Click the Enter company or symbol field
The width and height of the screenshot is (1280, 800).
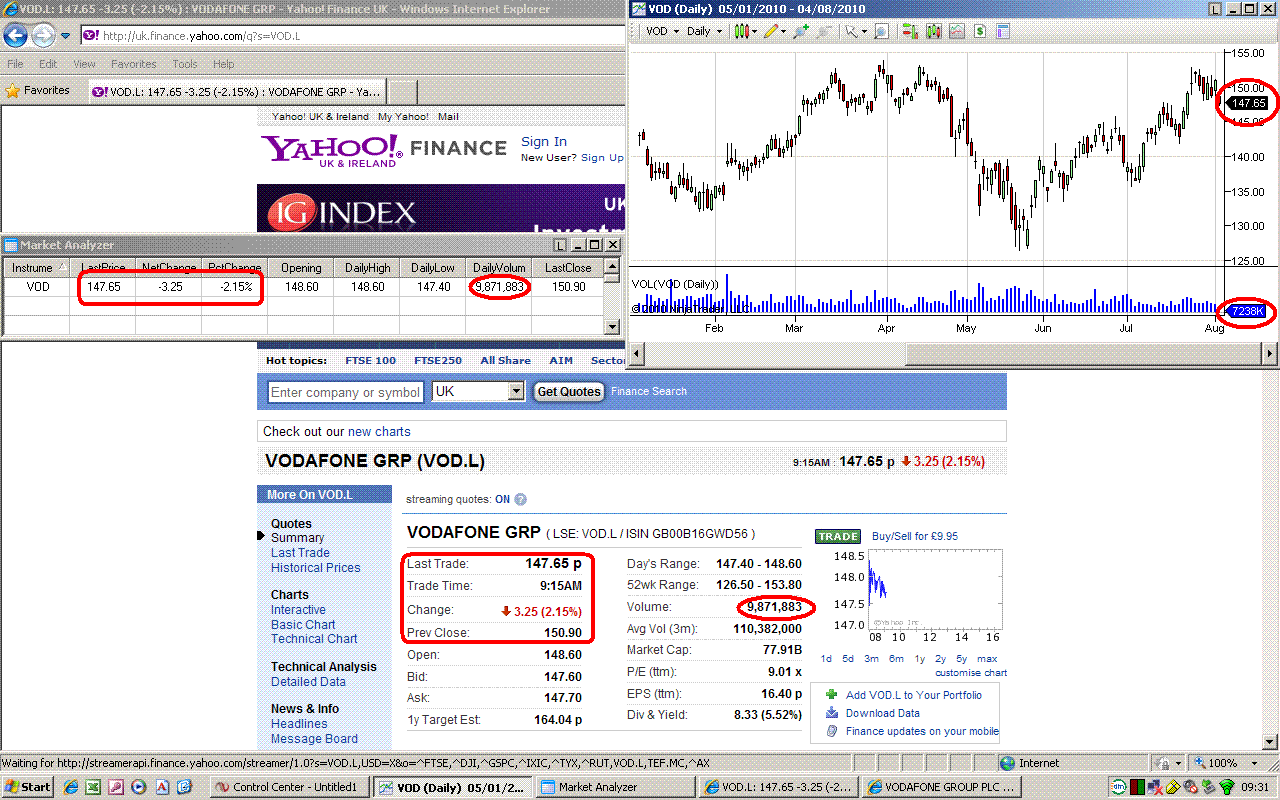[x=345, y=392]
